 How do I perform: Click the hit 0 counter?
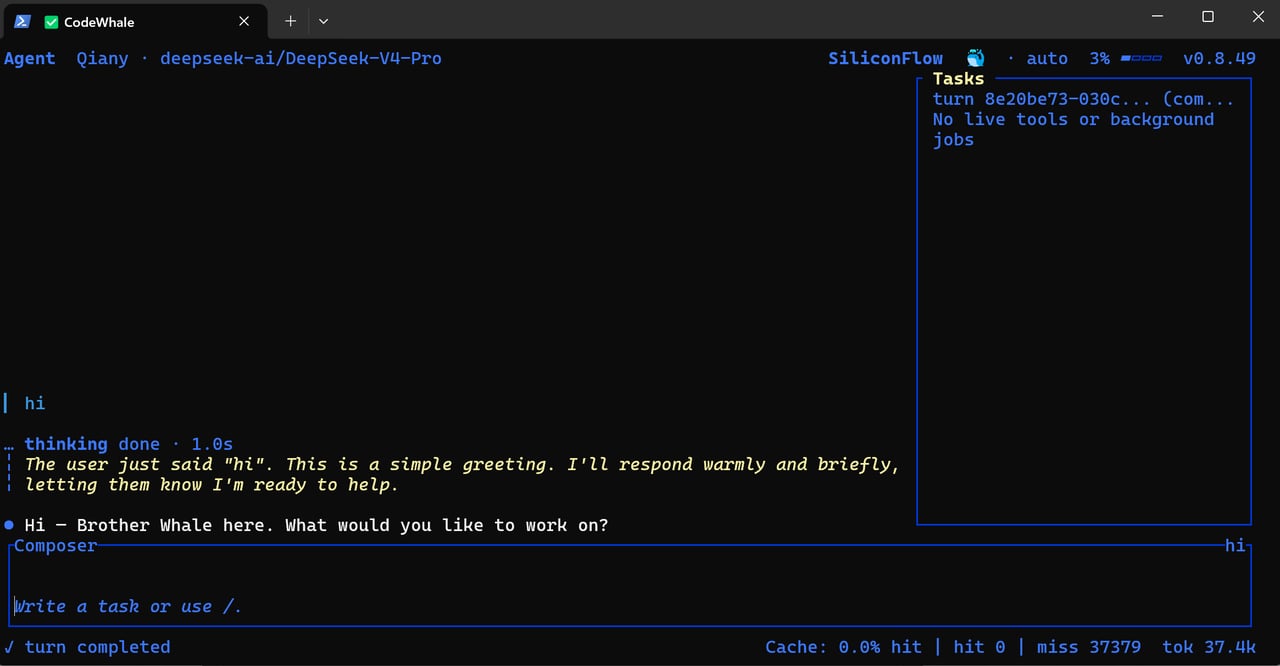(979, 647)
